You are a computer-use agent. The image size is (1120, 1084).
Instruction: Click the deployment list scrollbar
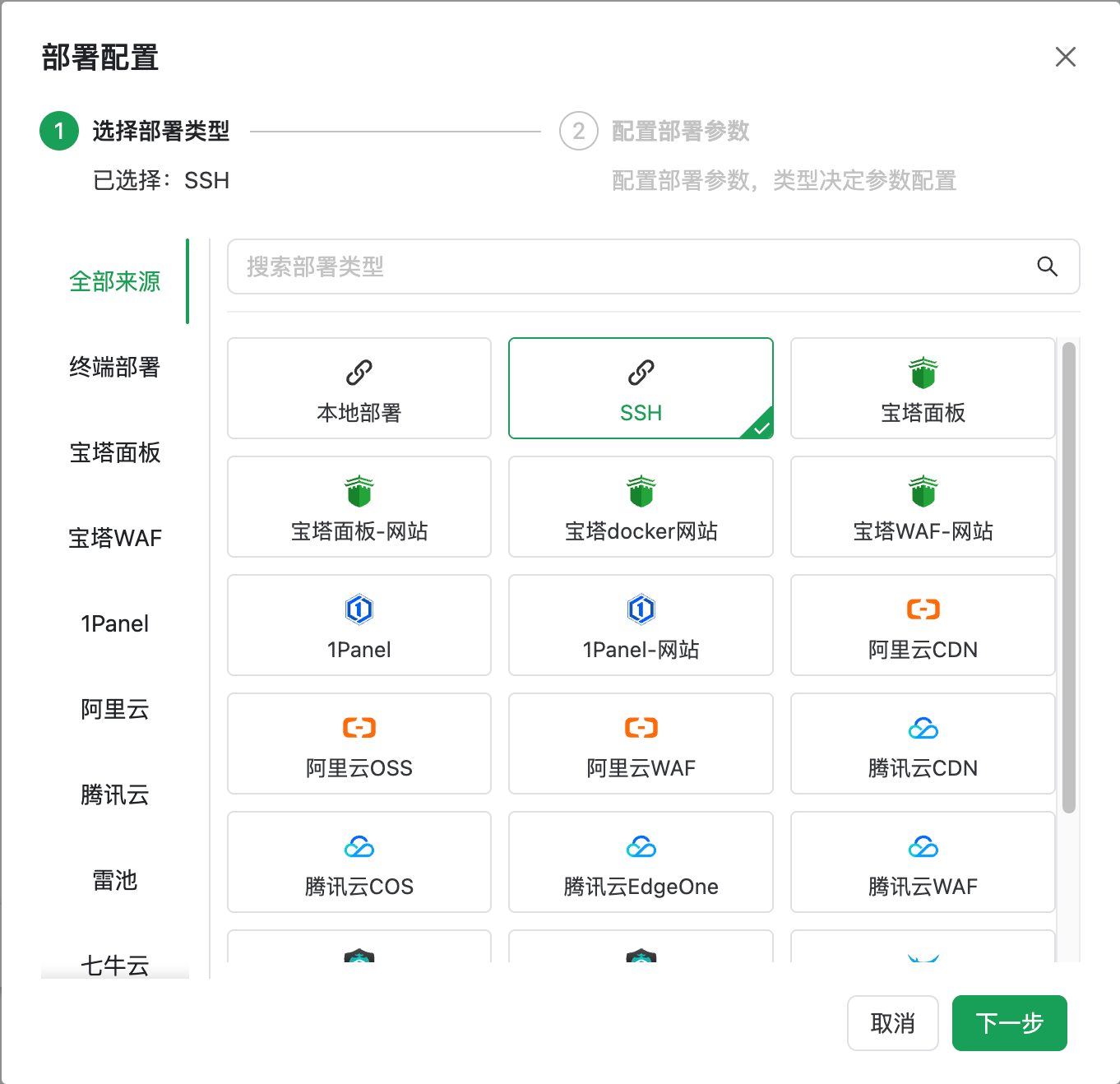point(1069,577)
